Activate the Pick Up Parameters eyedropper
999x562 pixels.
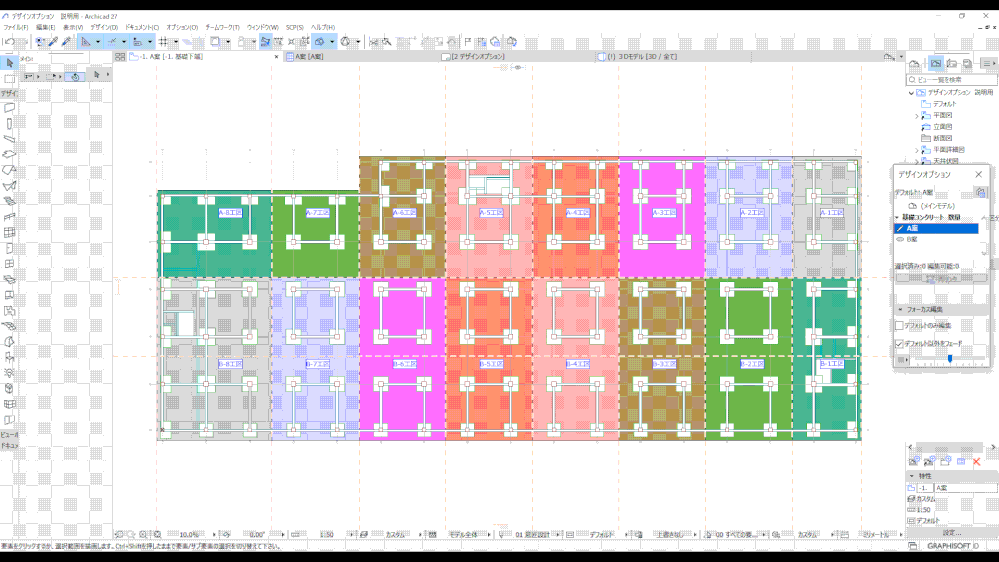(54, 42)
